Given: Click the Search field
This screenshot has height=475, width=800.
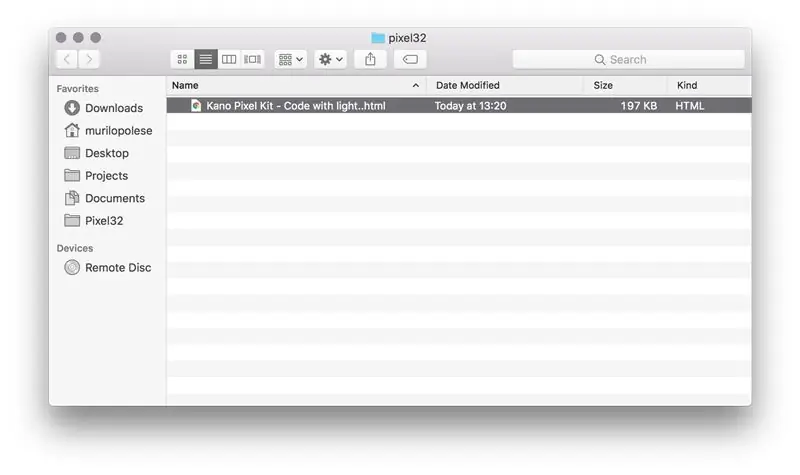Looking at the screenshot, I should point(629,59).
